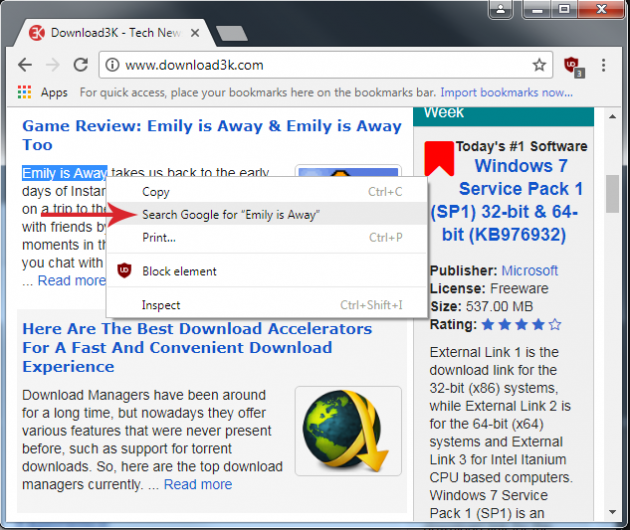Open the Windows 7 Service Pack 1 link
630x530 pixels.
506,200
